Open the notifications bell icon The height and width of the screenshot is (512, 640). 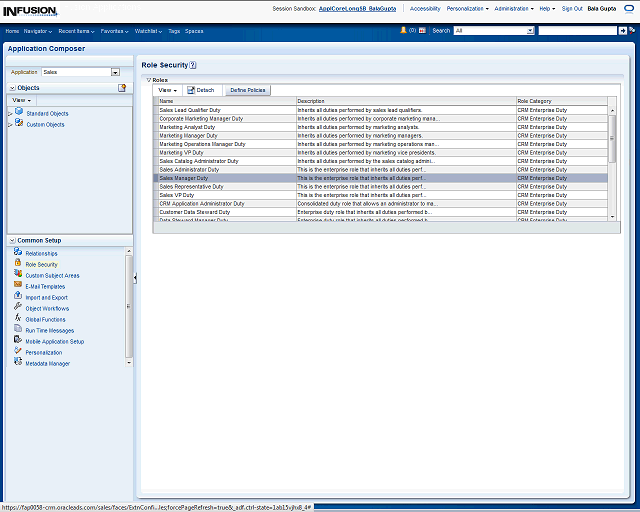tap(402, 31)
